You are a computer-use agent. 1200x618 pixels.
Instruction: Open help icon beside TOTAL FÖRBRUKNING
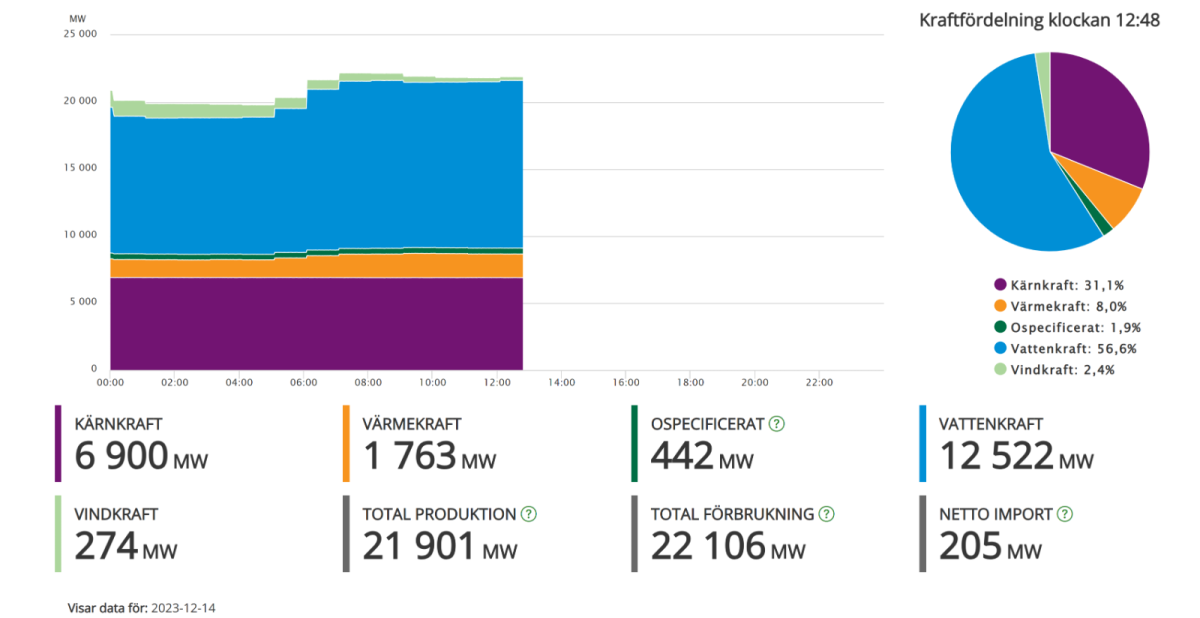826,514
